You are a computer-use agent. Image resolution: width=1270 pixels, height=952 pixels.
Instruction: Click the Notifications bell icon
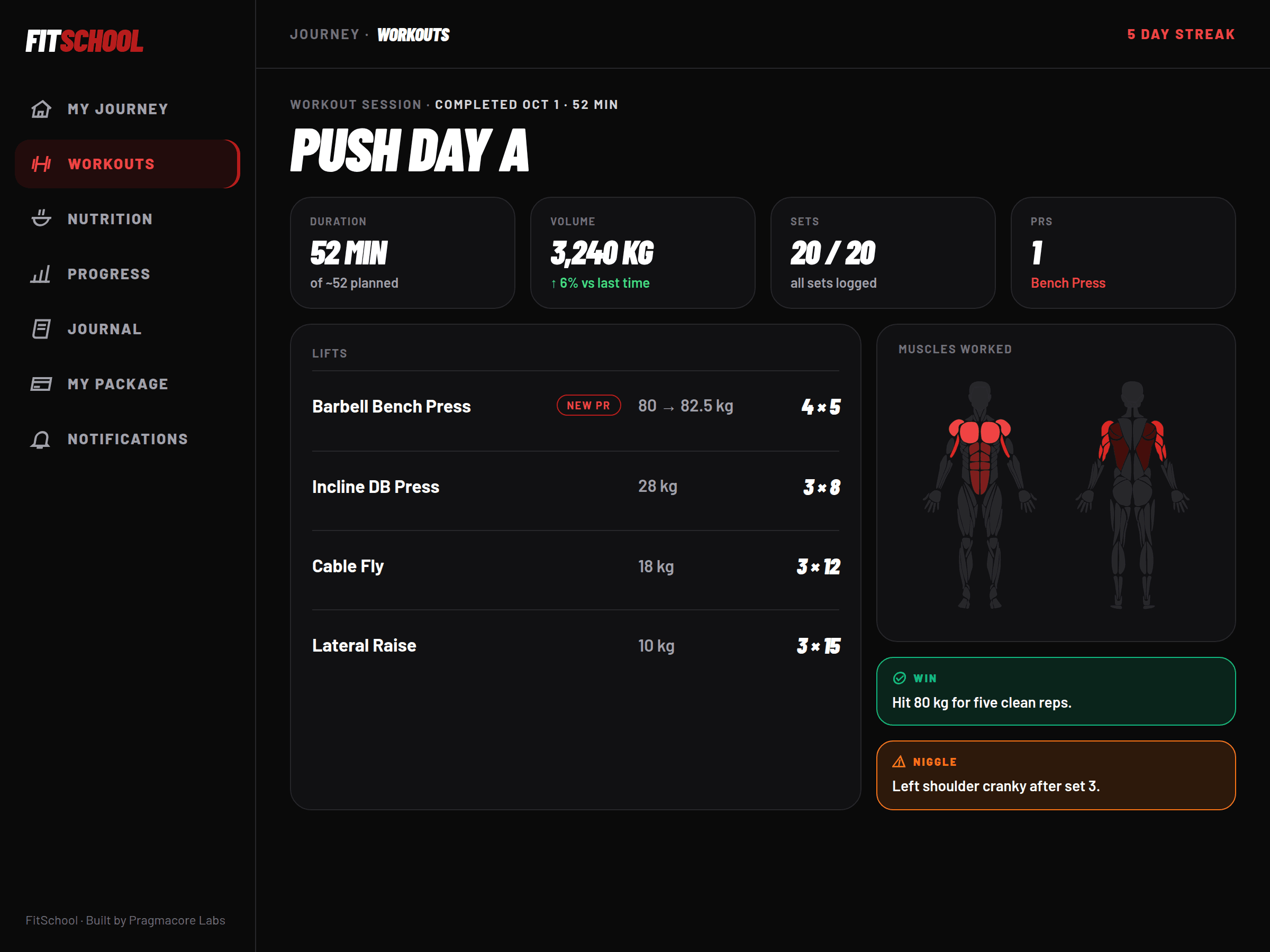[41, 439]
